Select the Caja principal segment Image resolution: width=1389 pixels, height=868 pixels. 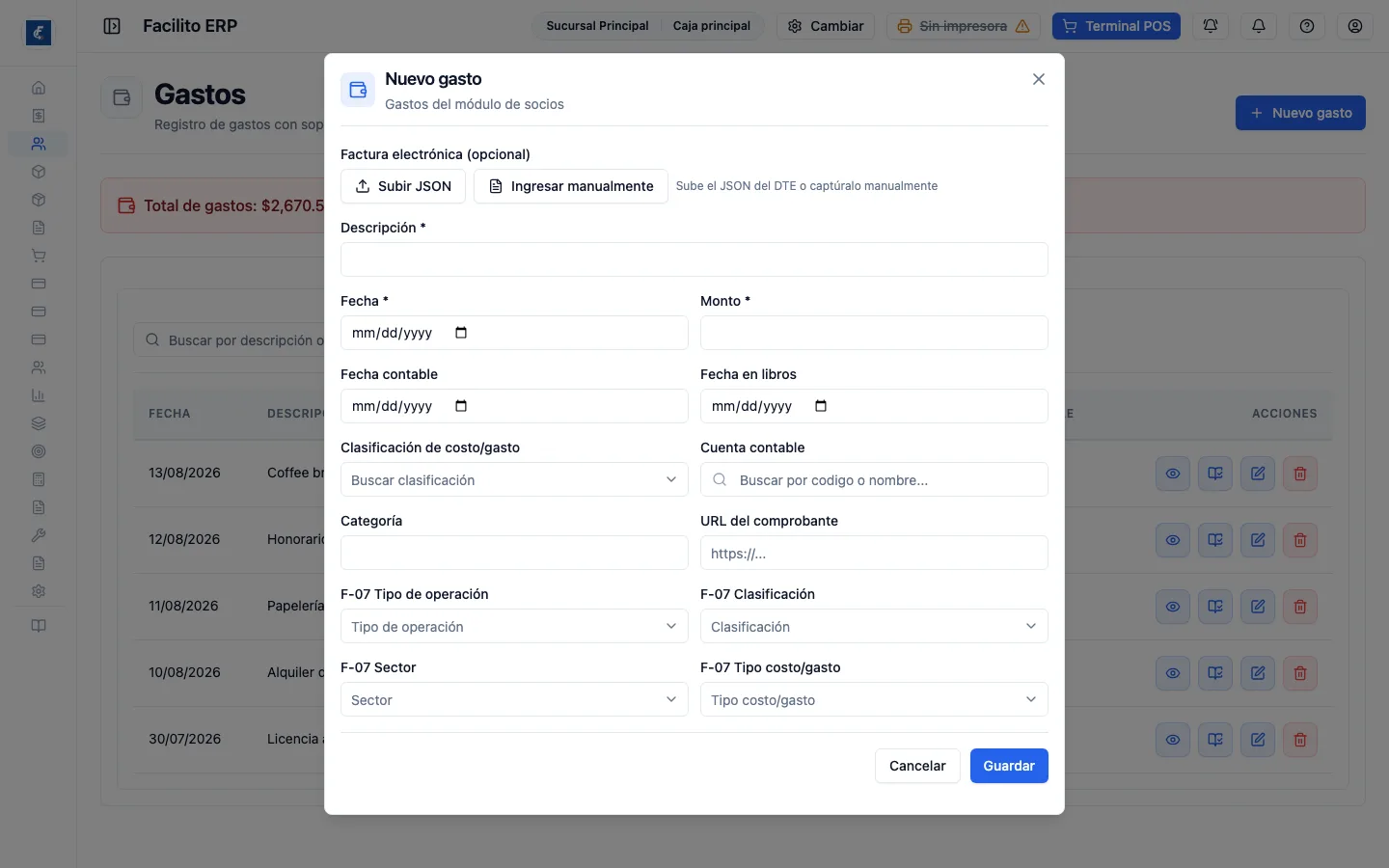coord(712,26)
